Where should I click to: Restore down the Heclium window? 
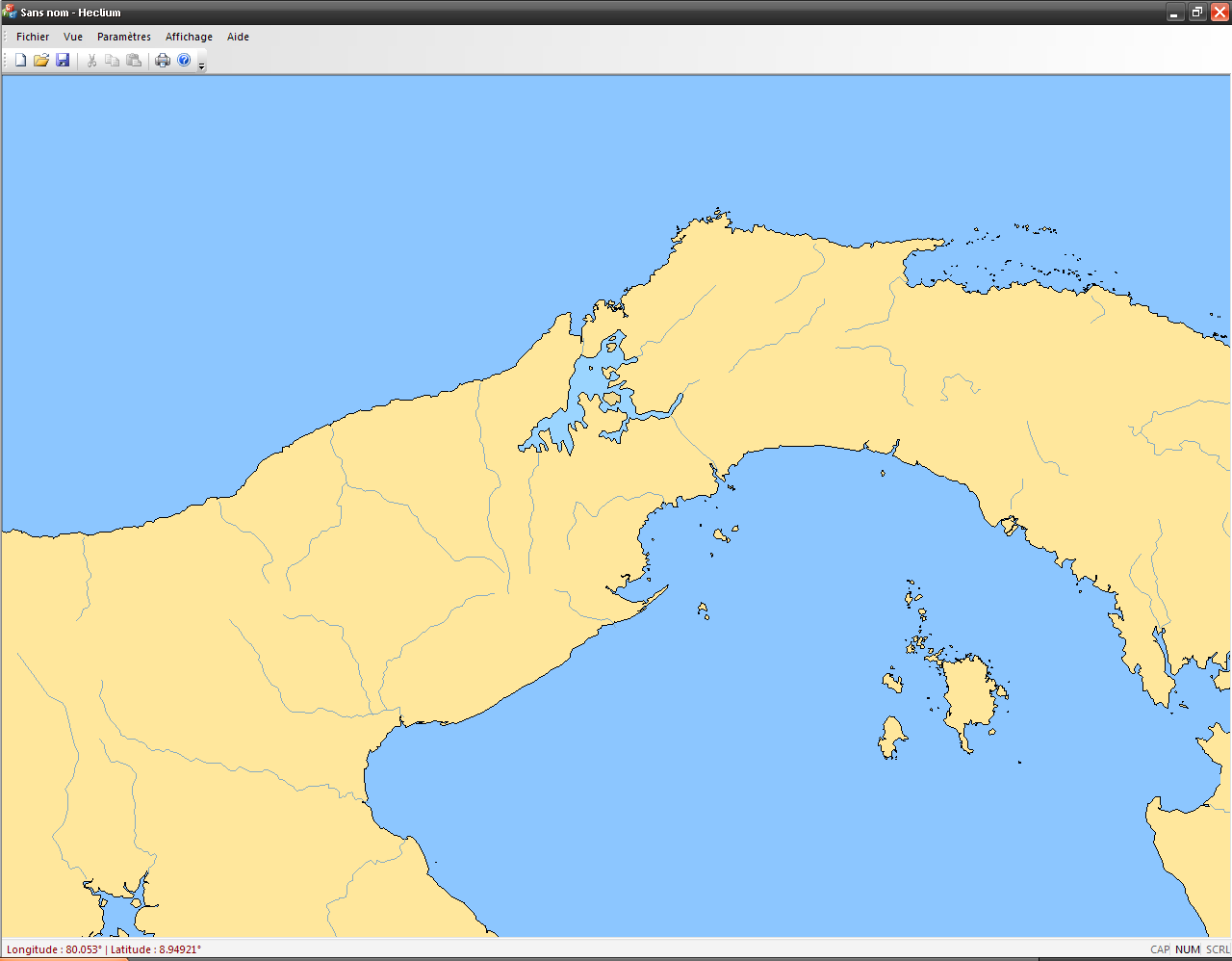pyautogui.click(x=1197, y=13)
